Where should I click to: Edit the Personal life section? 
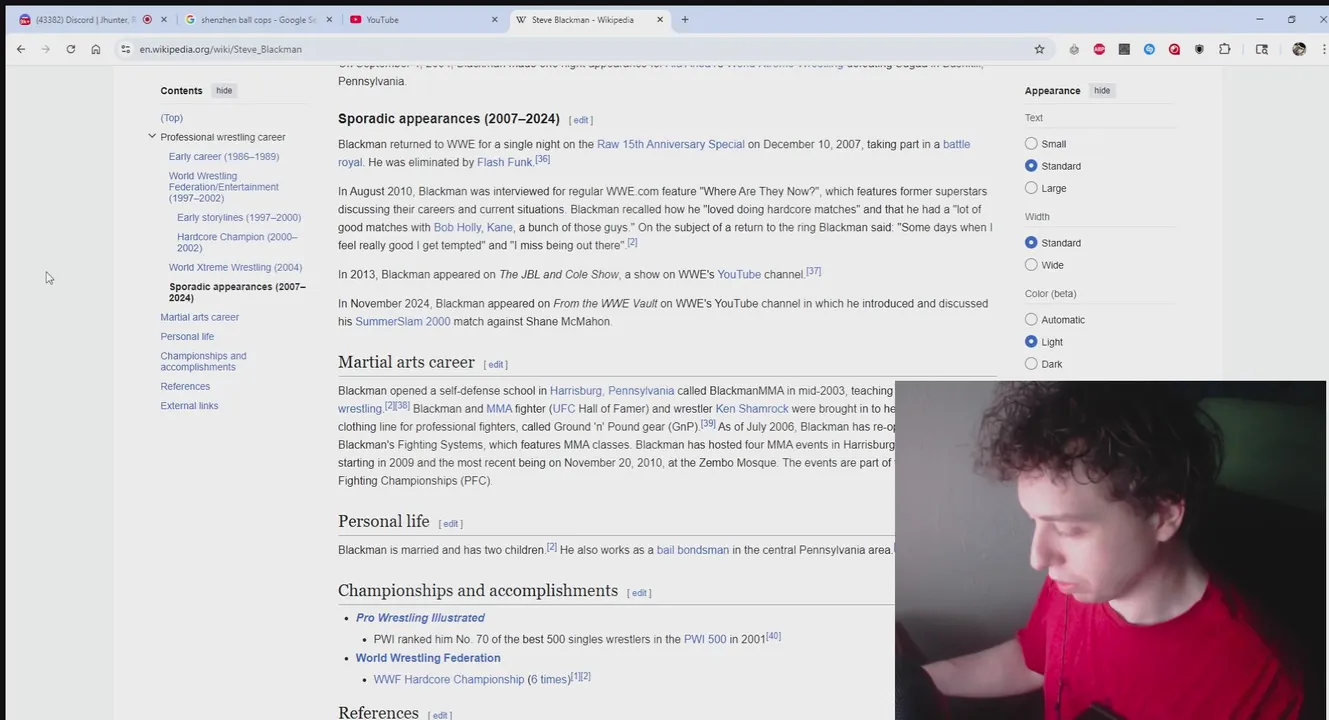coord(451,524)
